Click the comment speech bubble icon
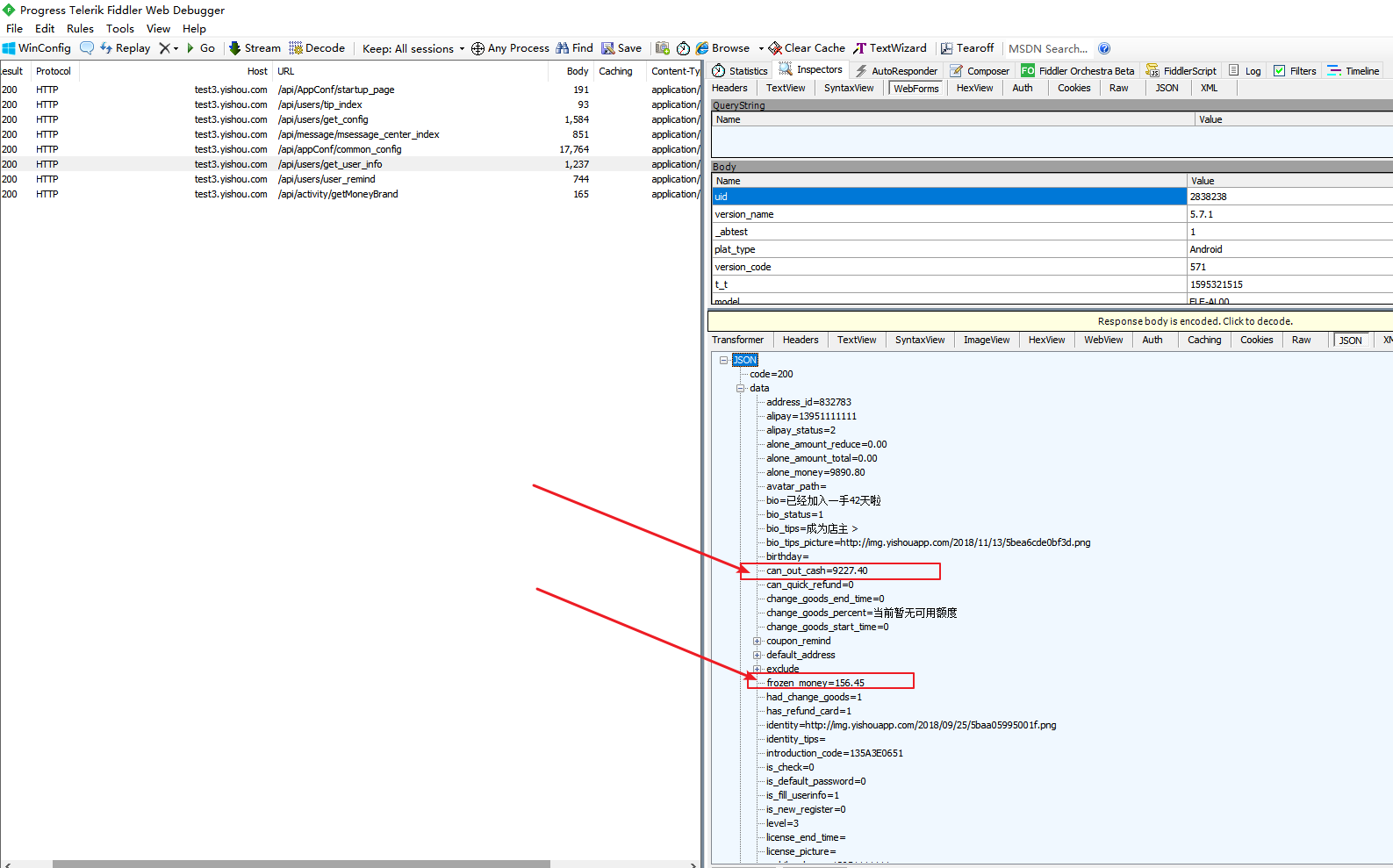The height and width of the screenshot is (868, 1393). (87, 48)
